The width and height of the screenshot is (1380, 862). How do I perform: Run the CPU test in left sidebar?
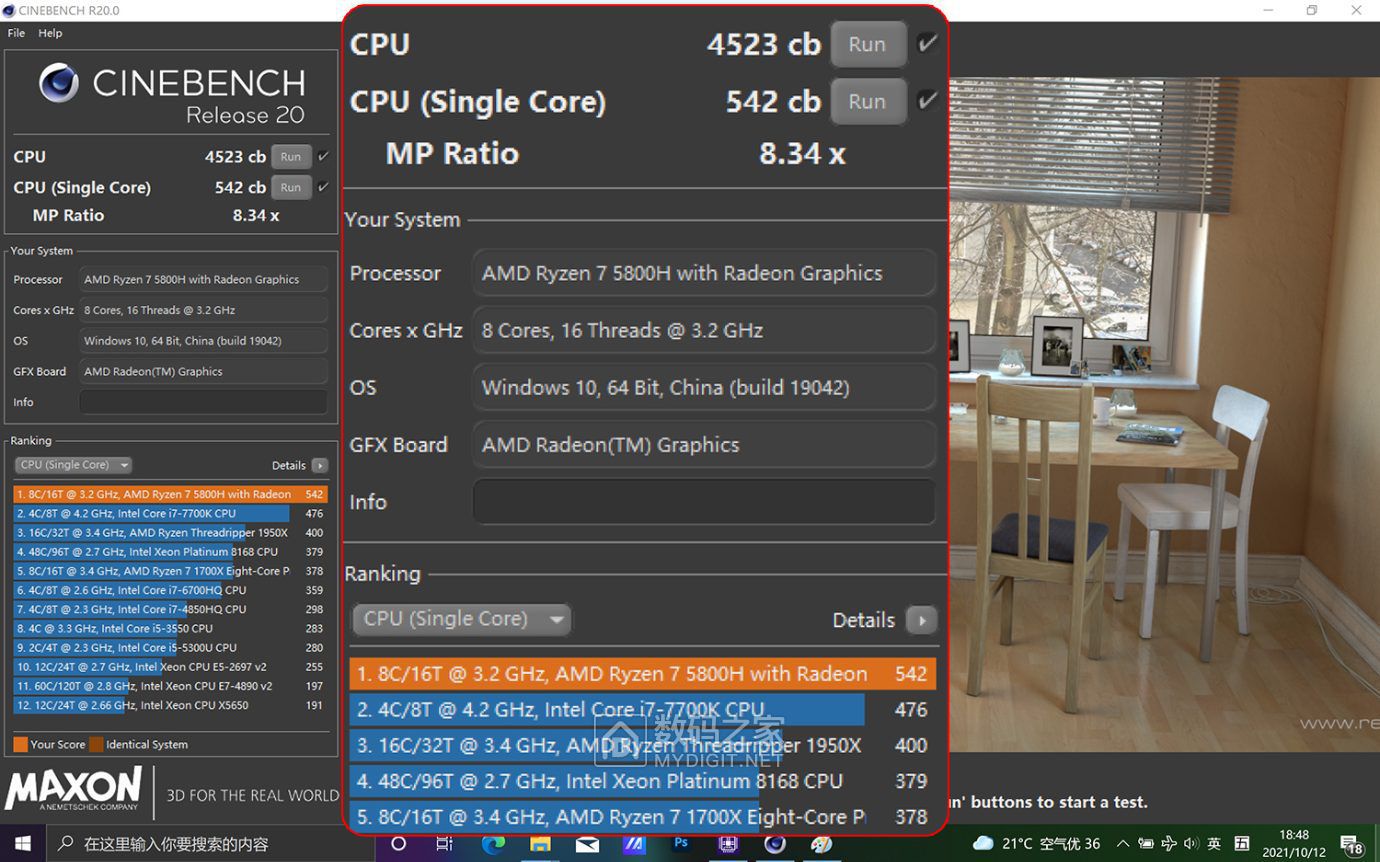pyautogui.click(x=291, y=157)
